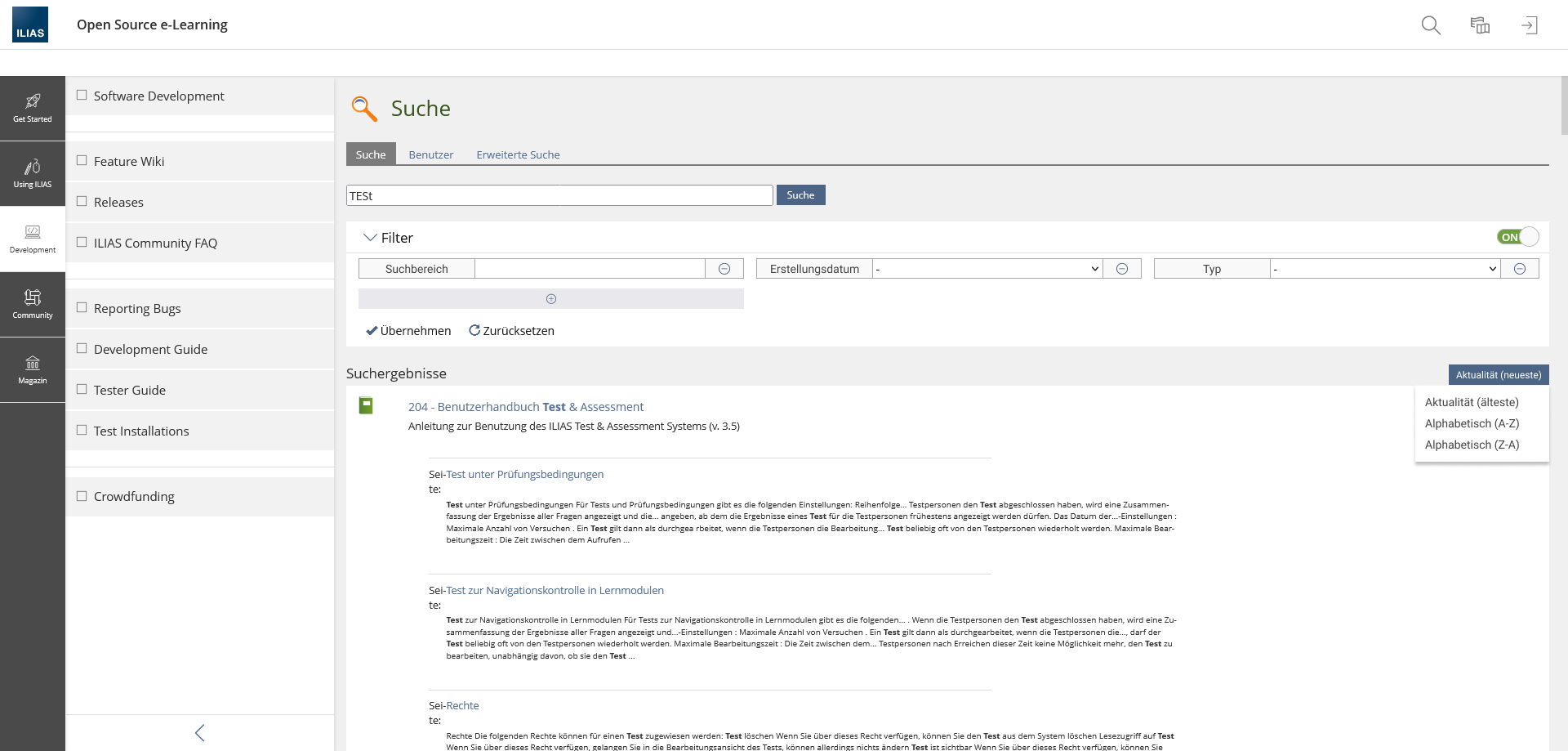Image resolution: width=1568 pixels, height=751 pixels.
Task: Open the Community sidebar section
Action: [x=33, y=304]
